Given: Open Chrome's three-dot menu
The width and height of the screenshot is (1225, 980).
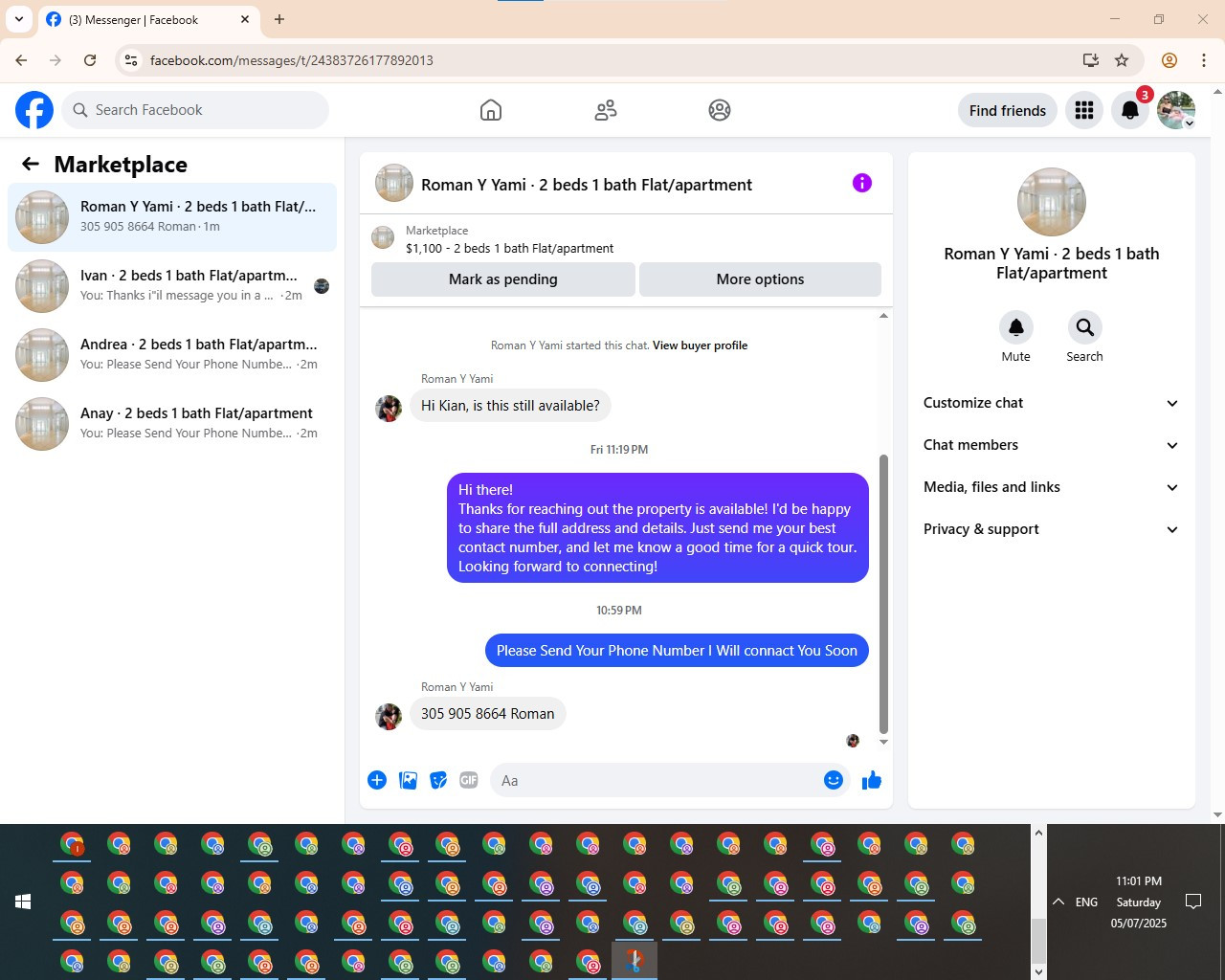Looking at the screenshot, I should [x=1204, y=60].
